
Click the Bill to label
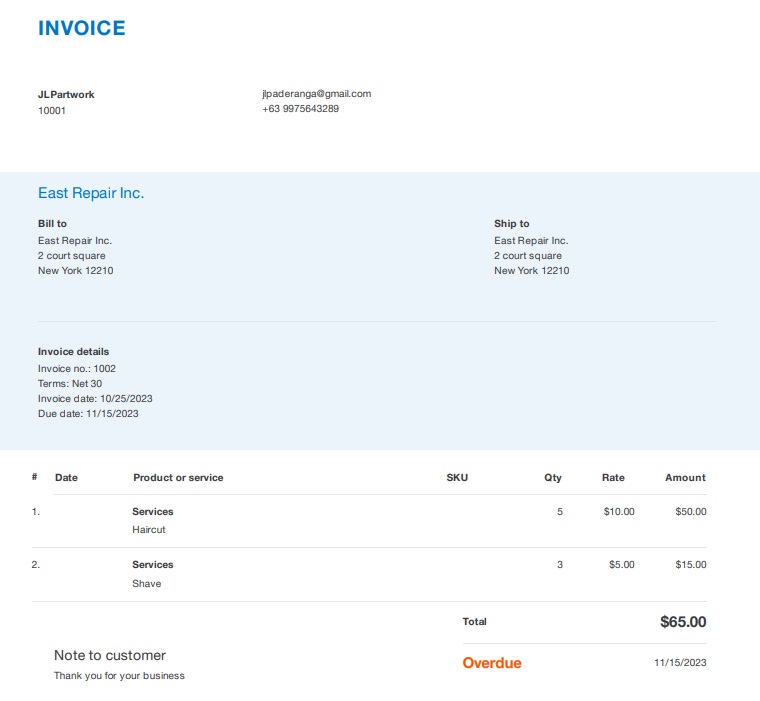pyautogui.click(x=52, y=224)
